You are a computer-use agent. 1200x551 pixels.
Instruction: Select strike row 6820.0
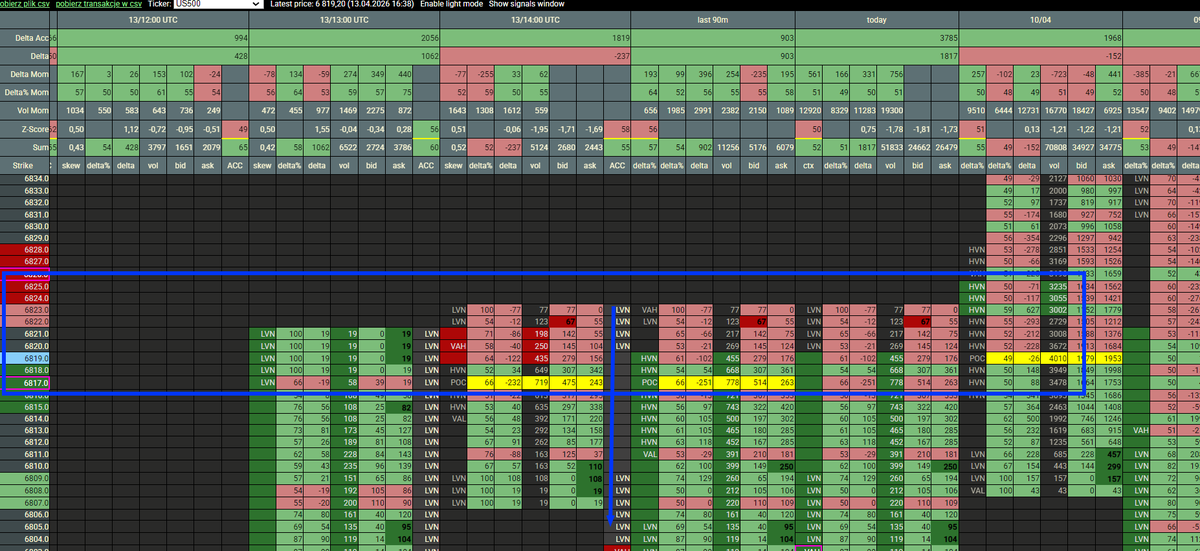tap(24, 345)
